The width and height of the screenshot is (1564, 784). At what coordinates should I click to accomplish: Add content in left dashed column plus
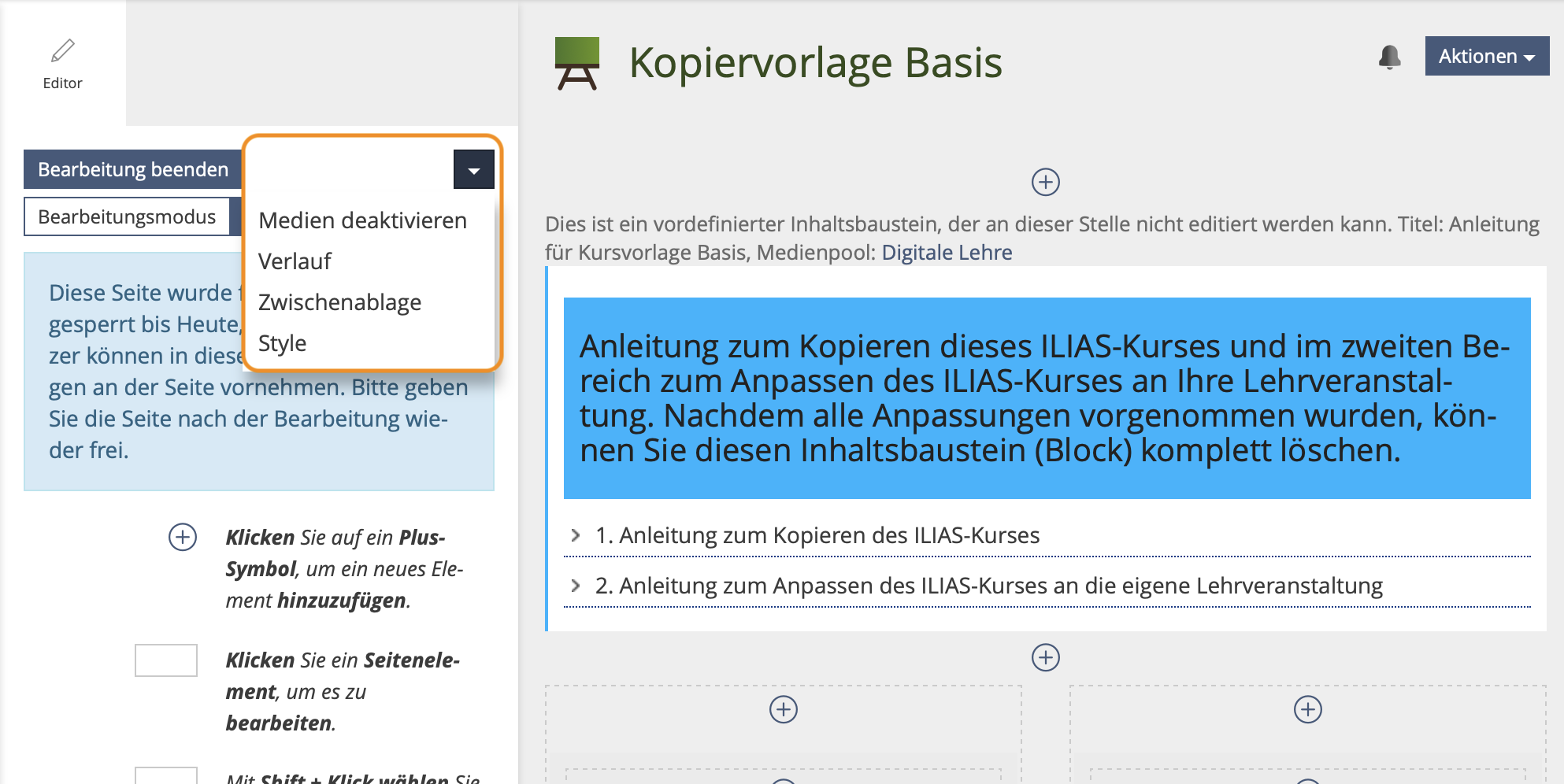click(784, 709)
